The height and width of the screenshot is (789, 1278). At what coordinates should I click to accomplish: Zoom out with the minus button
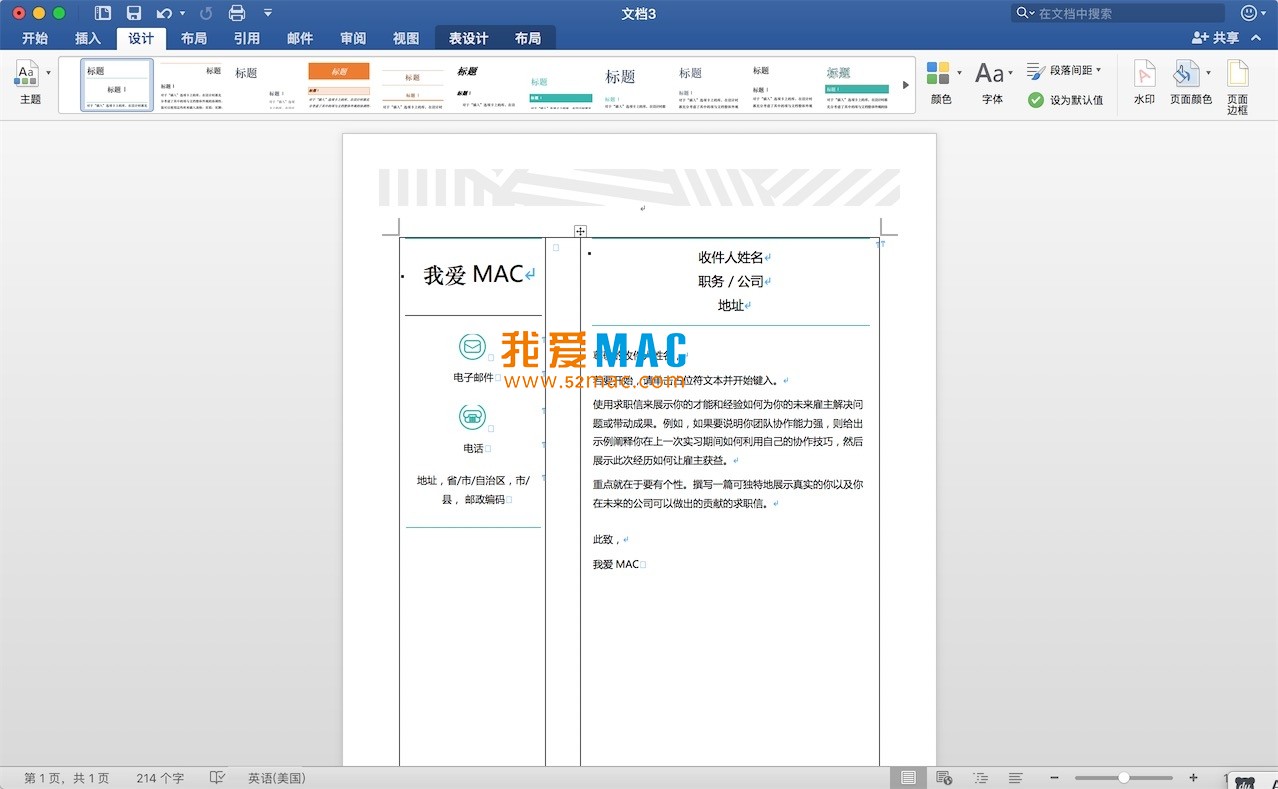coord(1054,778)
